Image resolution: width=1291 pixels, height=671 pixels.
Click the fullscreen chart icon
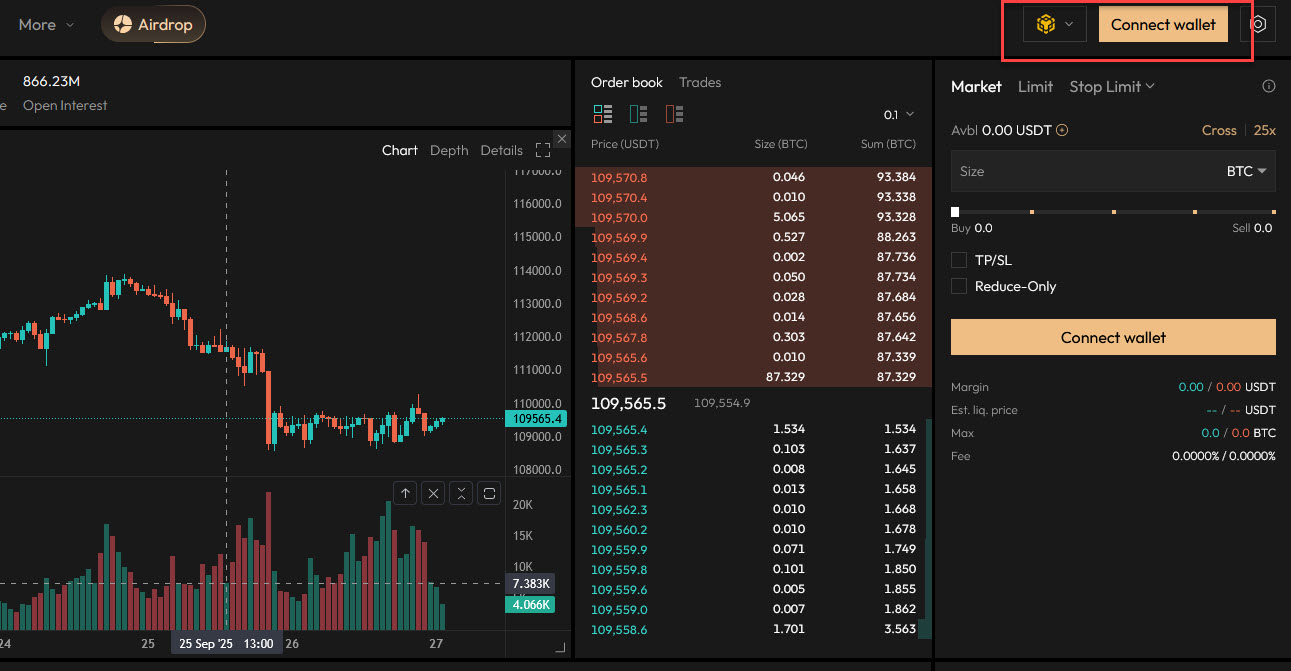(543, 150)
